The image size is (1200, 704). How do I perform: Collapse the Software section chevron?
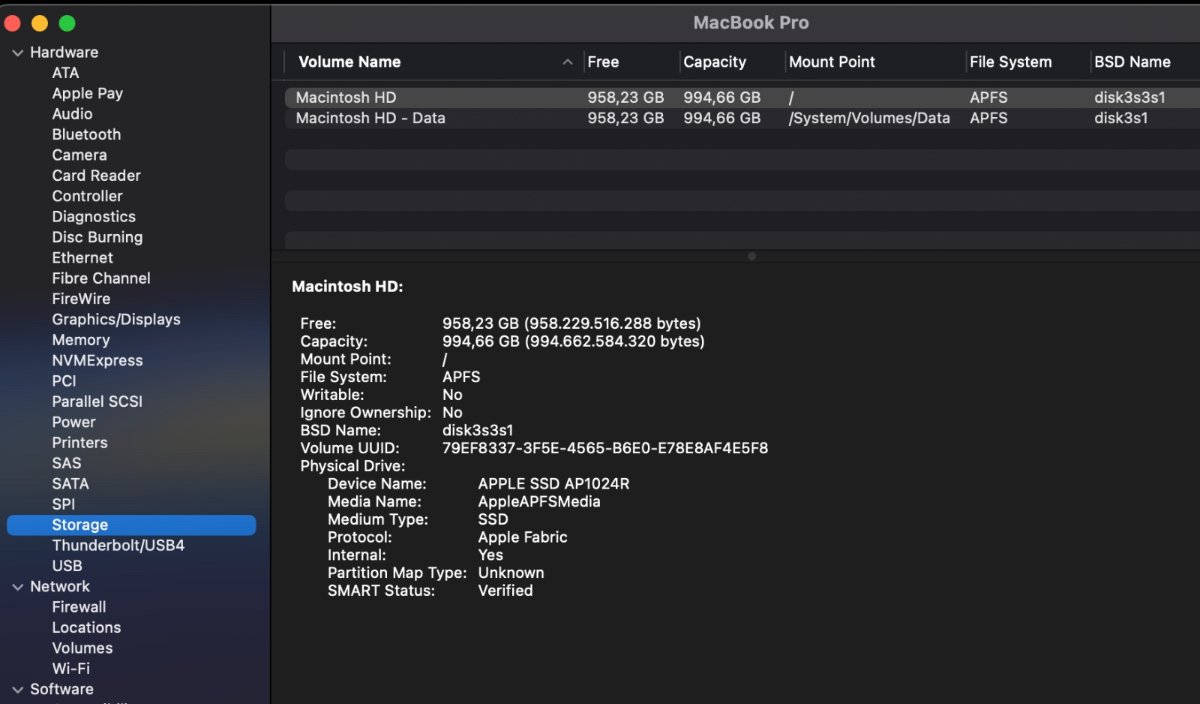17,689
